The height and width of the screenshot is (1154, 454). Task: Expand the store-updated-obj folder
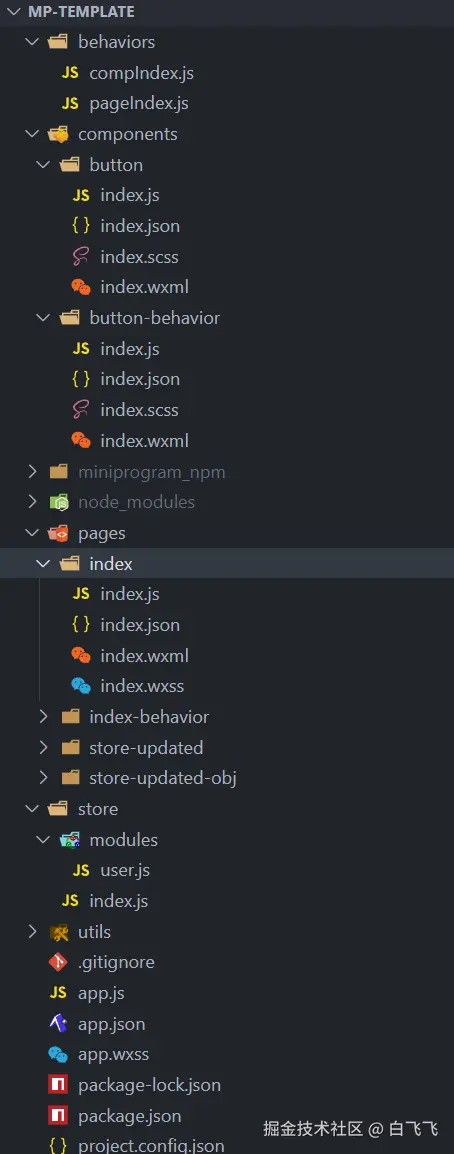click(x=43, y=778)
